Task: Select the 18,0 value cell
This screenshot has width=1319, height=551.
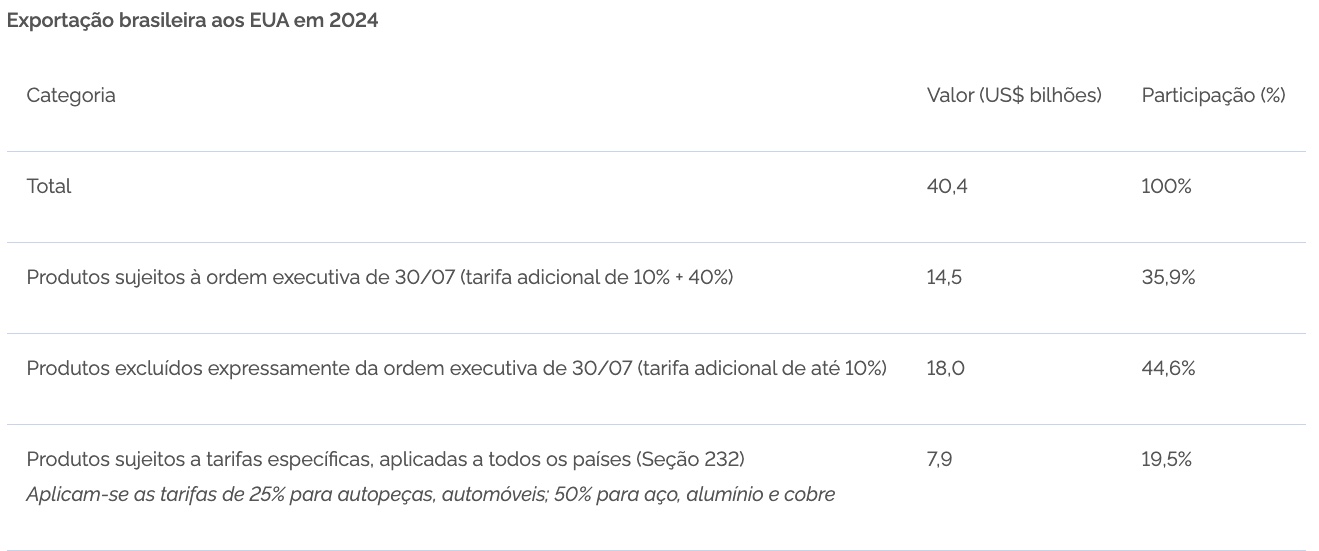Action: pos(946,369)
